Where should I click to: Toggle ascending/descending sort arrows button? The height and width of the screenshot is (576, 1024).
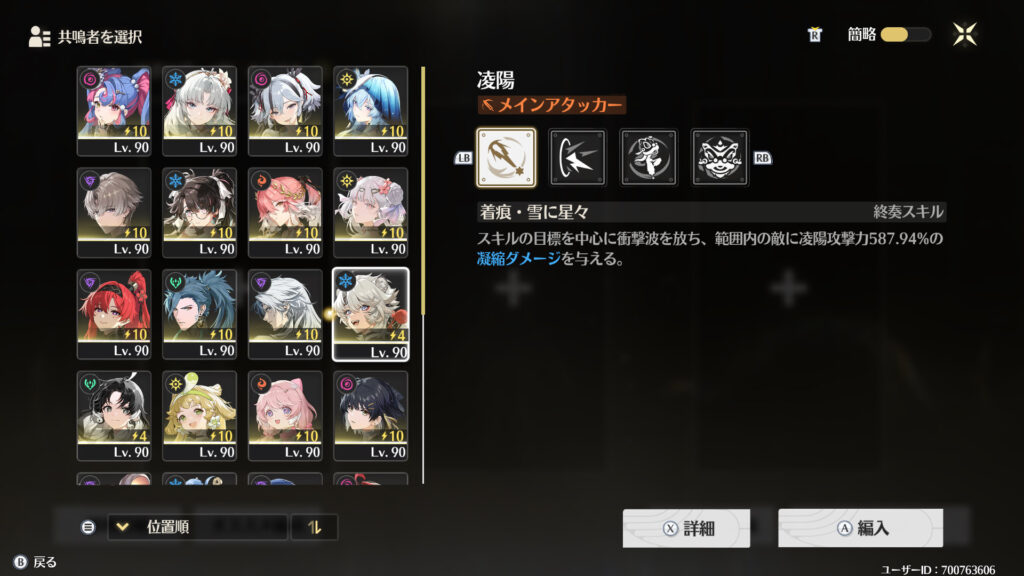(x=314, y=527)
